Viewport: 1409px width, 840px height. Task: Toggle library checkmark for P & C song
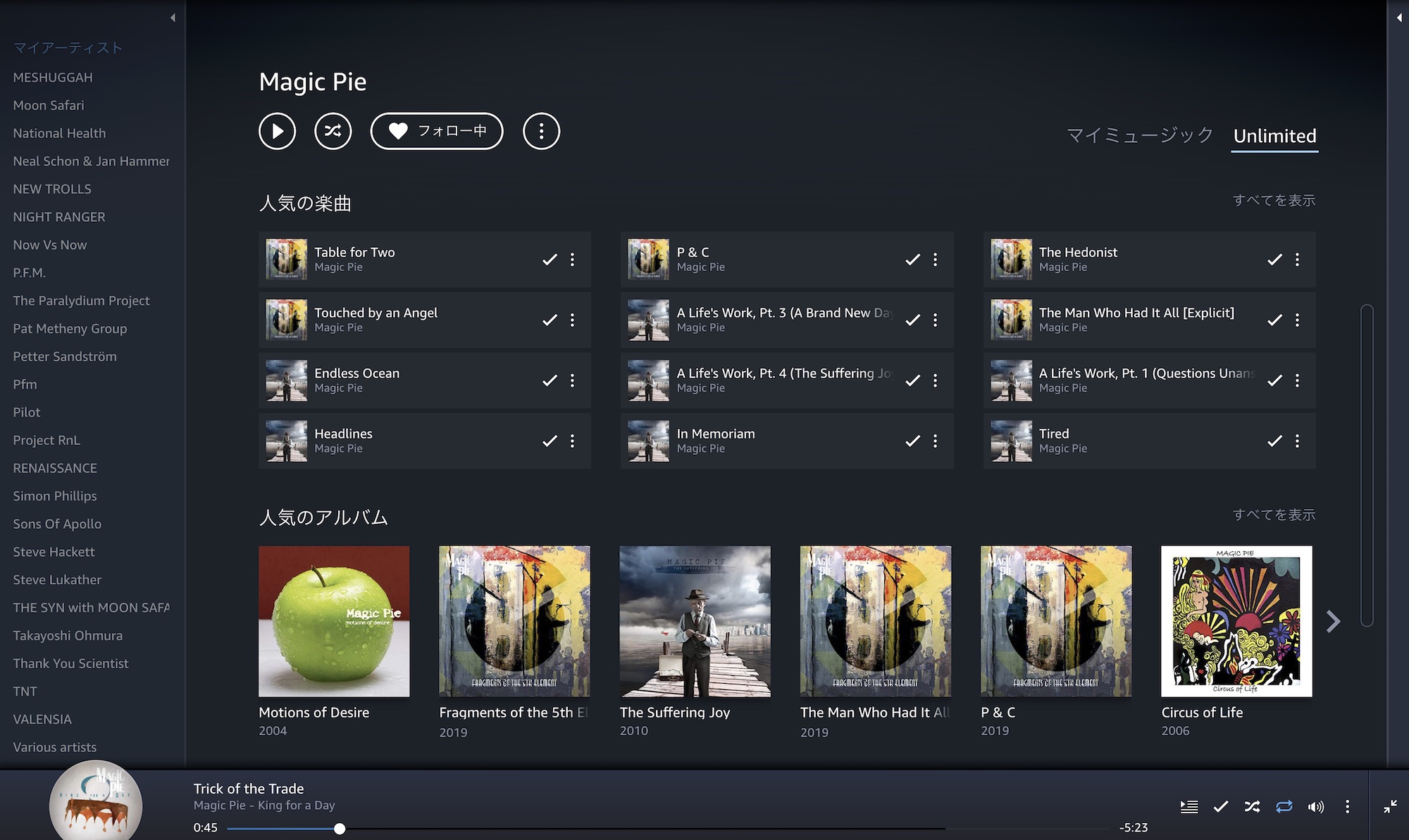912,260
